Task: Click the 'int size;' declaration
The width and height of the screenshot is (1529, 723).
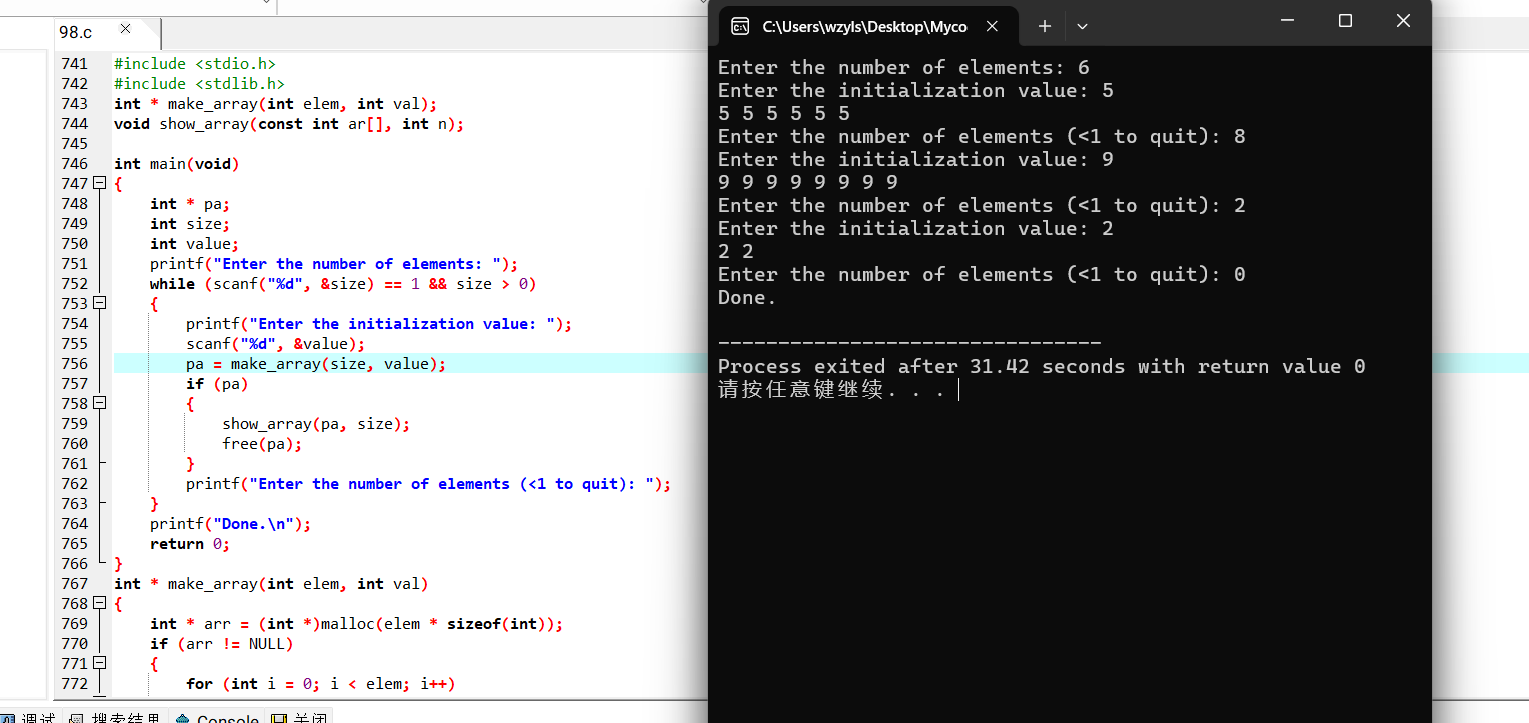Action: pyautogui.click(x=190, y=224)
